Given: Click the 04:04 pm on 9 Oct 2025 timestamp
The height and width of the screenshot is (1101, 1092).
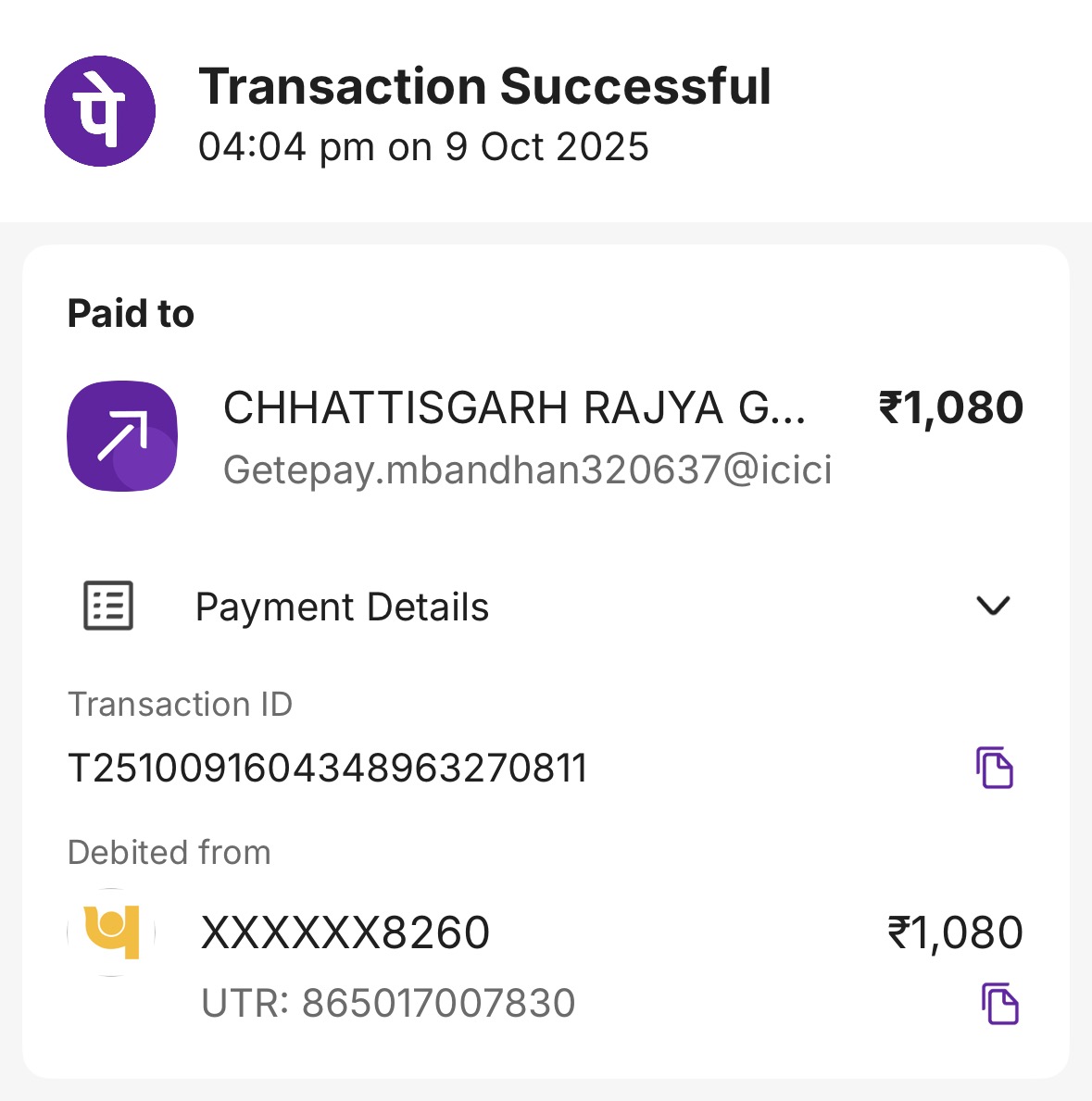Looking at the screenshot, I should [423, 147].
